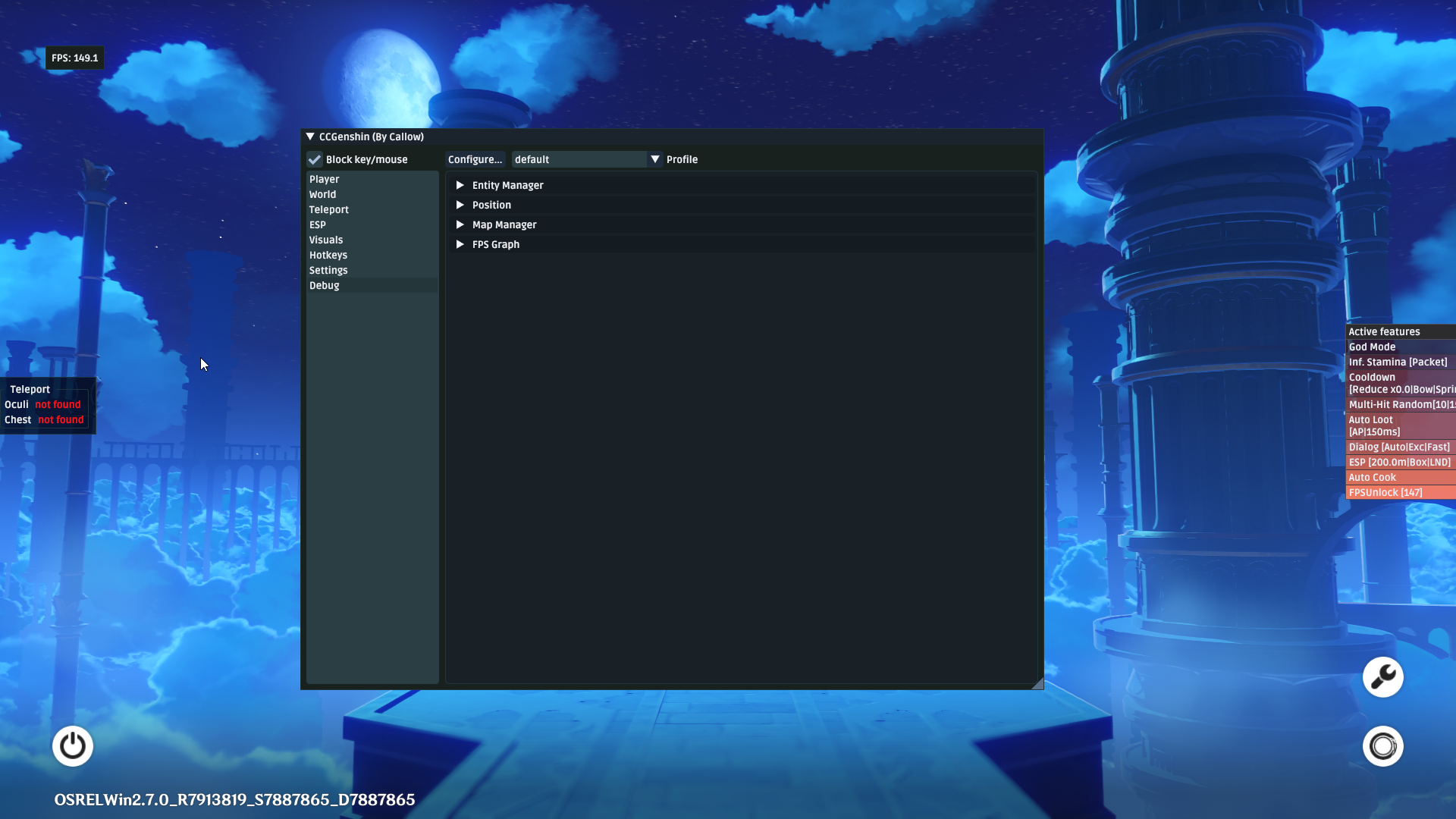Click the window resize grip corner
Image resolution: width=1456 pixels, height=819 pixels.
point(1037,683)
